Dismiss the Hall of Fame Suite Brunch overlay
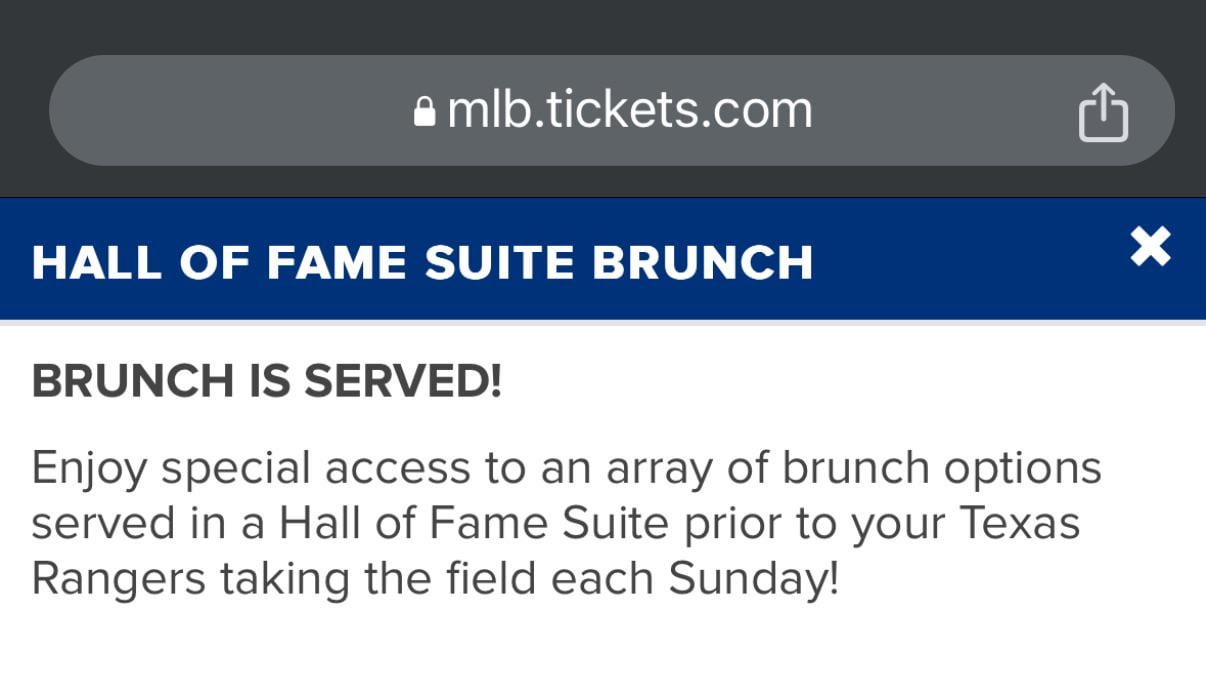This screenshot has width=1206, height=679. [x=1151, y=248]
